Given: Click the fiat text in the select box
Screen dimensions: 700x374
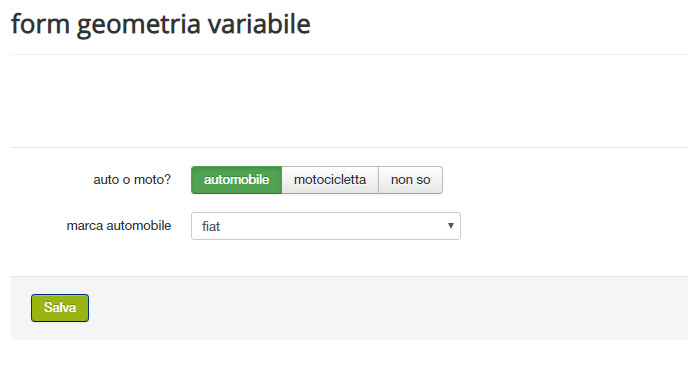Looking at the screenshot, I should click(211, 227).
